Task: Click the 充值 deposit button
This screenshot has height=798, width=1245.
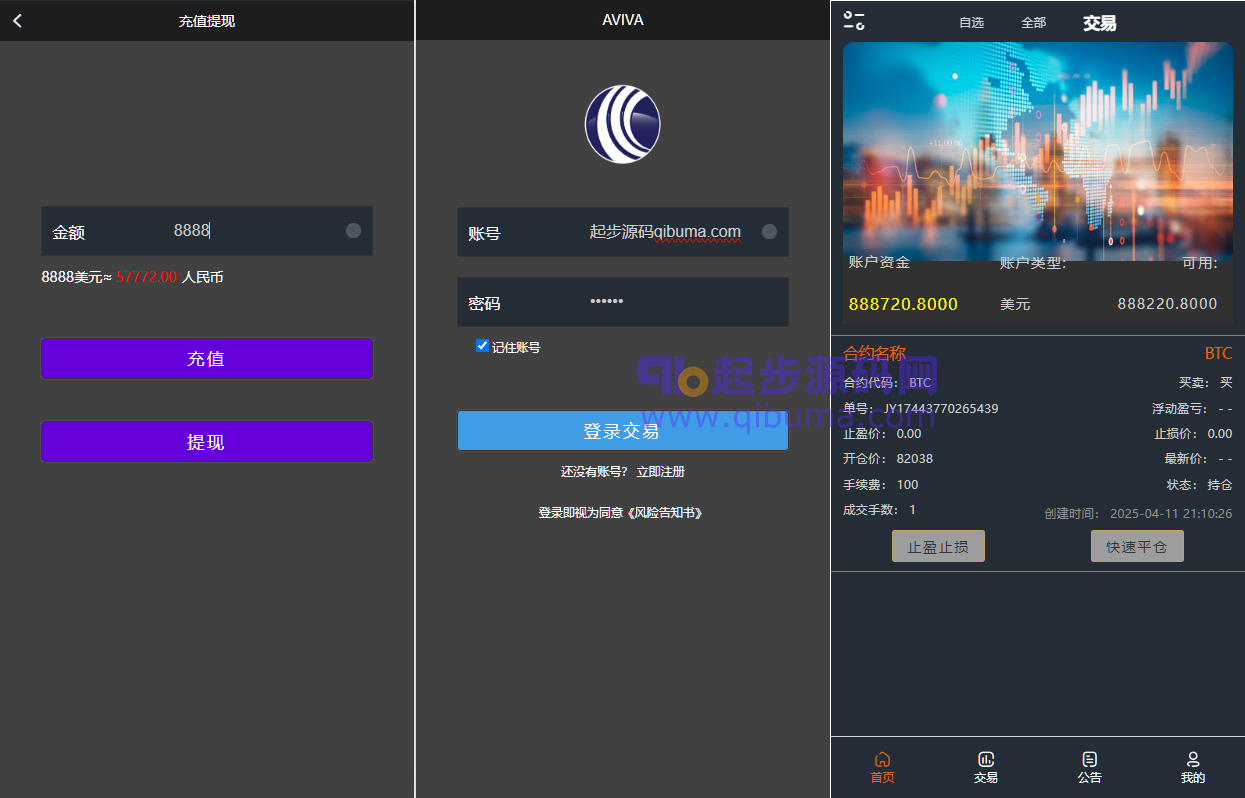Action: click(x=206, y=359)
